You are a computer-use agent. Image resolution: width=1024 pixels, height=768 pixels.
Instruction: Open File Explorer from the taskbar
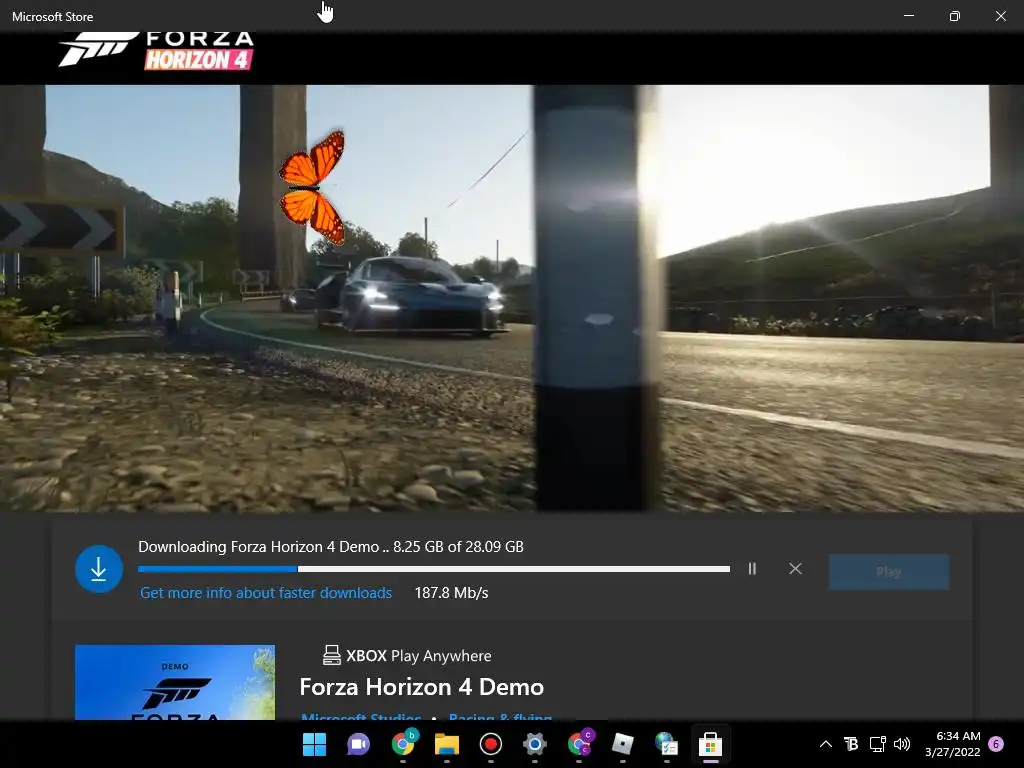pyautogui.click(x=447, y=744)
